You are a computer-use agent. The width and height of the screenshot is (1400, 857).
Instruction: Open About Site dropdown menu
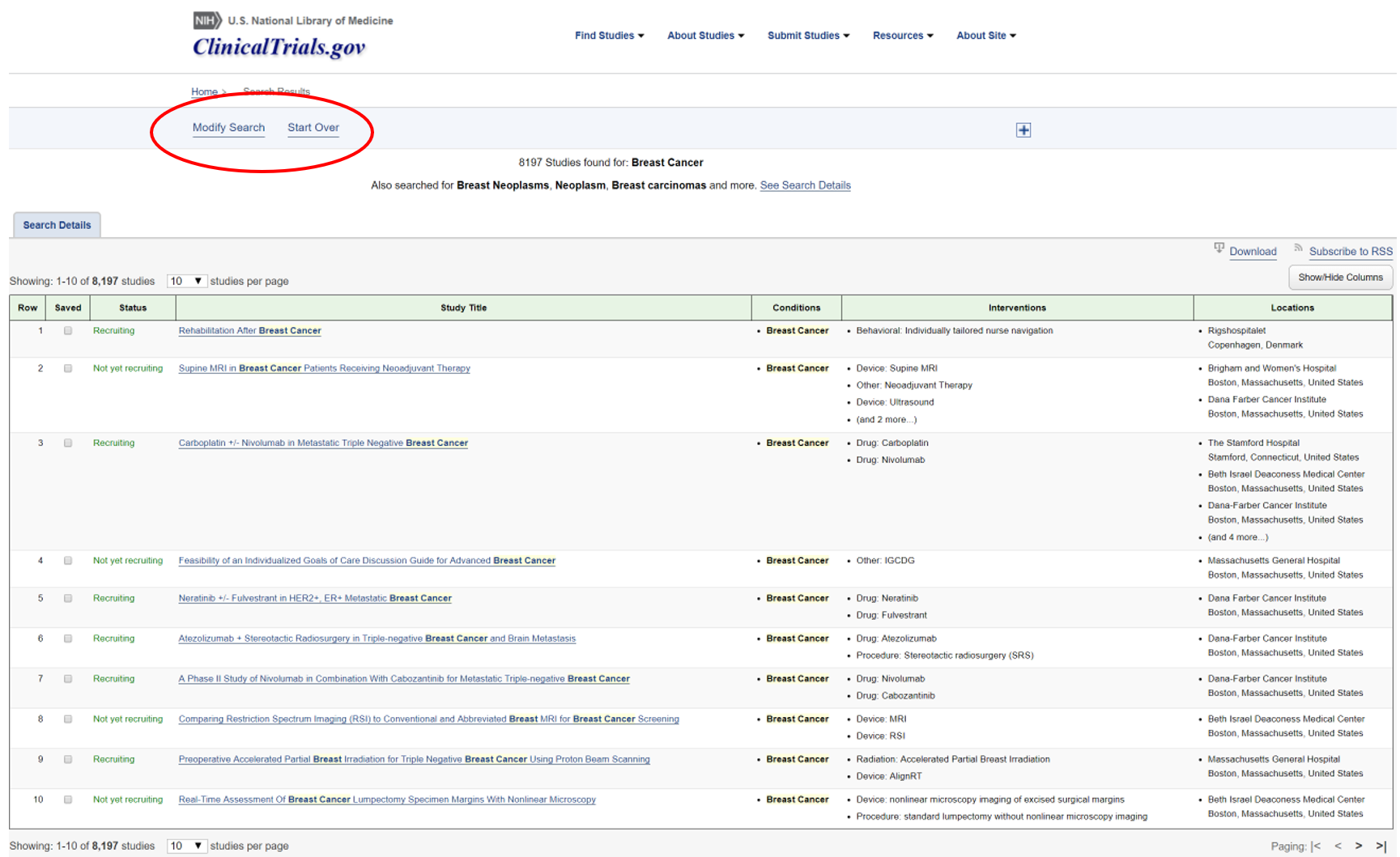pyautogui.click(x=985, y=36)
